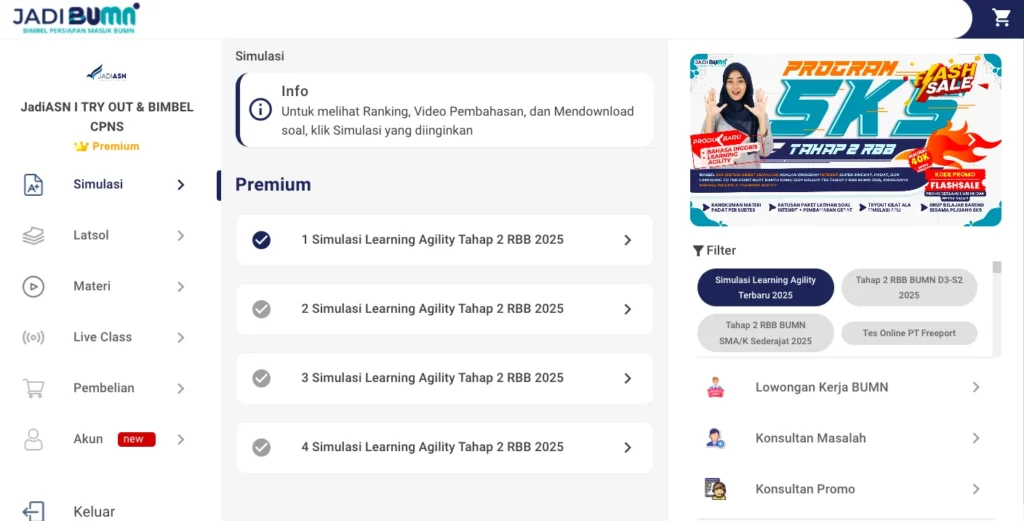The height and width of the screenshot is (521, 1024).
Task: Toggle checkmark for 1 Simulasi Learning Agility
Action: click(x=261, y=240)
